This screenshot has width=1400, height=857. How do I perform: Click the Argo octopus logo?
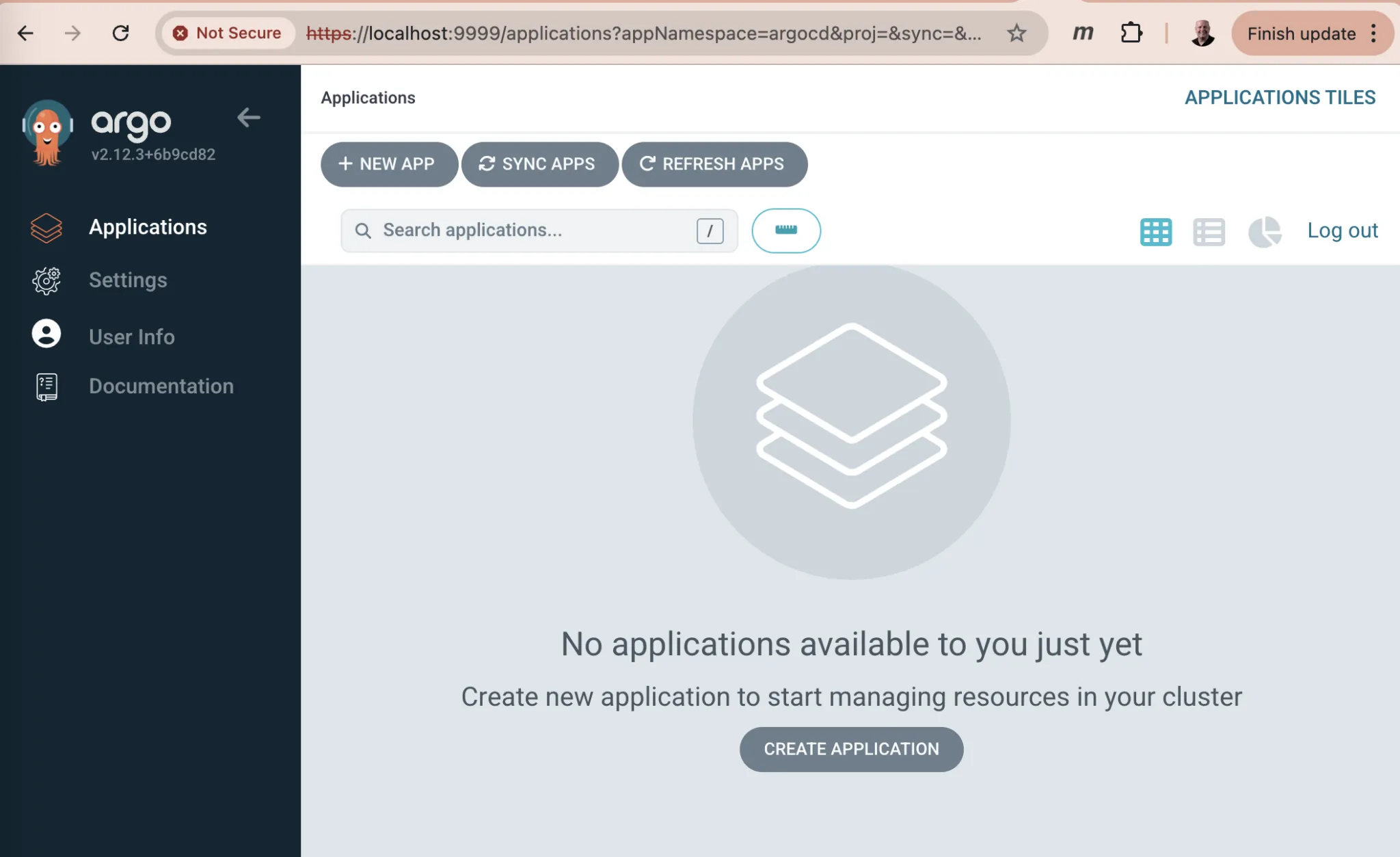(x=47, y=133)
